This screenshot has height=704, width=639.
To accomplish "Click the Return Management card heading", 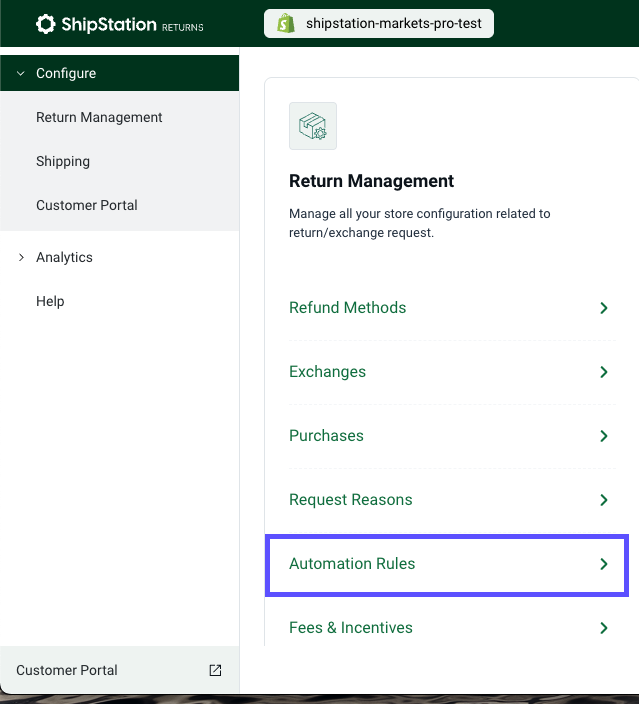I will click(x=371, y=181).
